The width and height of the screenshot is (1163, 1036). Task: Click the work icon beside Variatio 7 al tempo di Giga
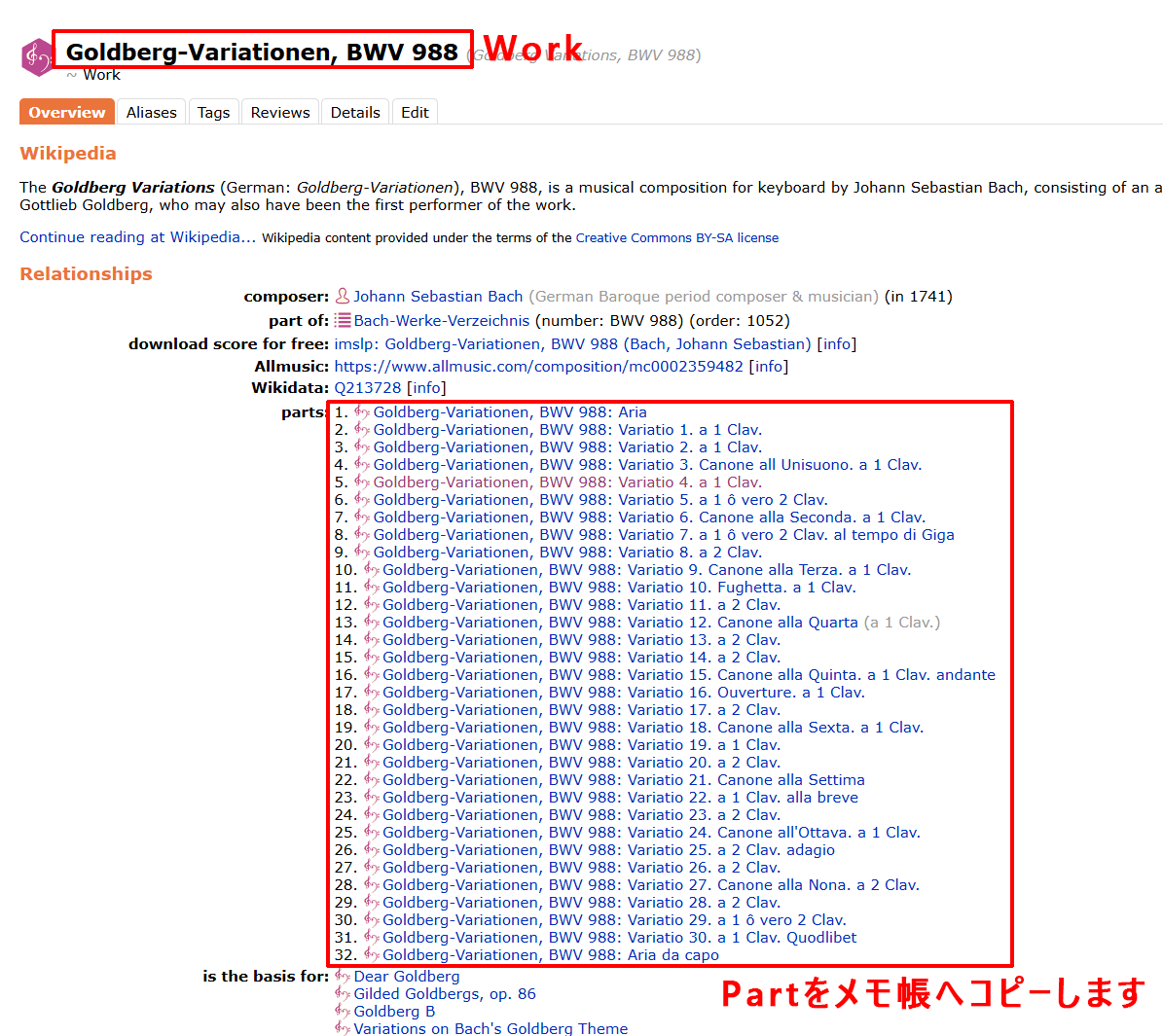pyautogui.click(x=362, y=534)
